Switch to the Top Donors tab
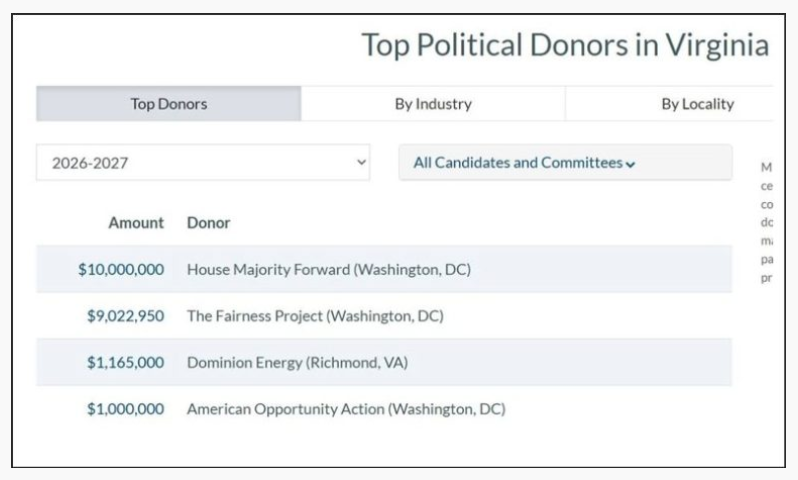798x480 pixels. click(168, 104)
